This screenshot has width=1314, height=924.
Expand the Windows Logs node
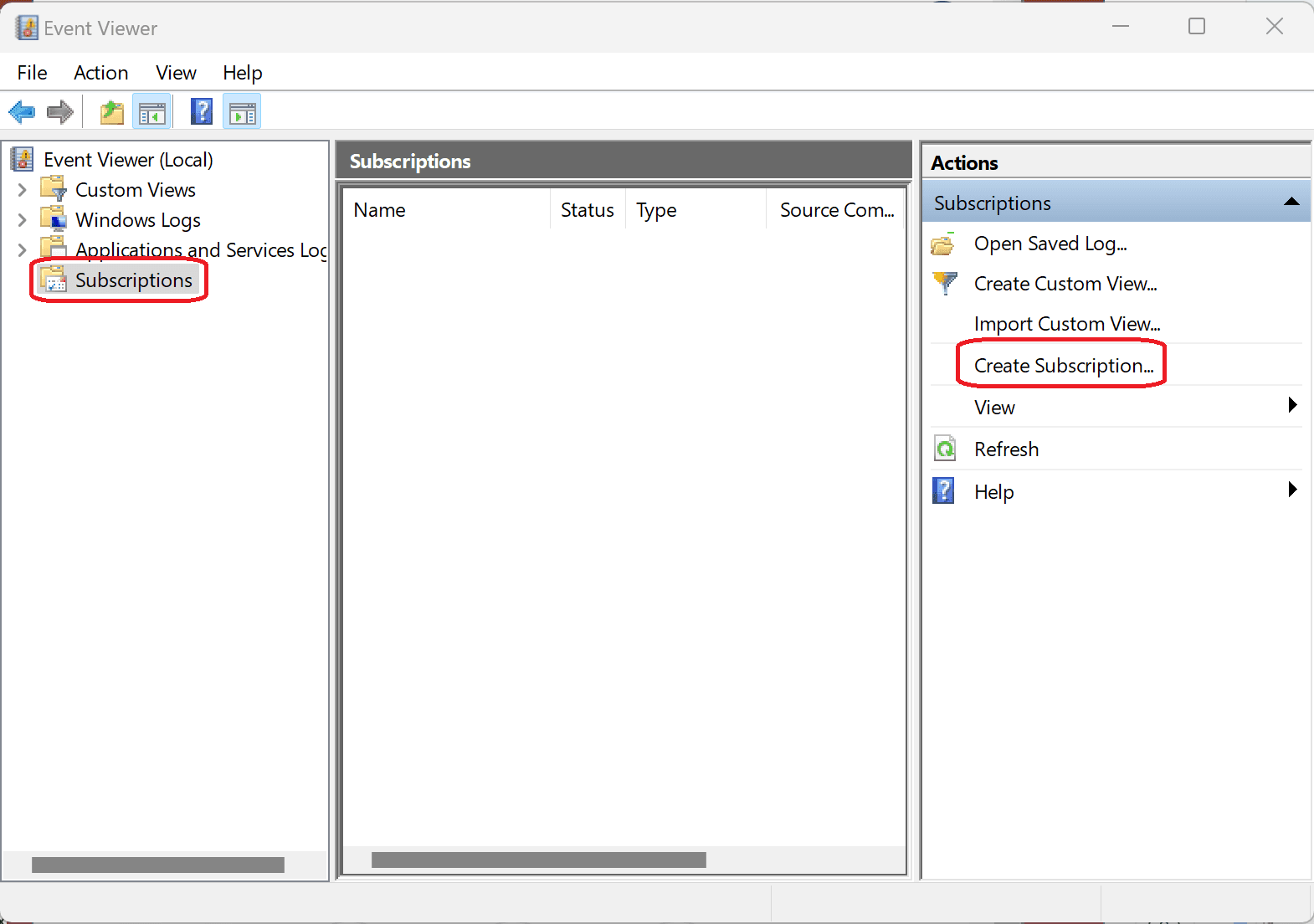(x=22, y=220)
